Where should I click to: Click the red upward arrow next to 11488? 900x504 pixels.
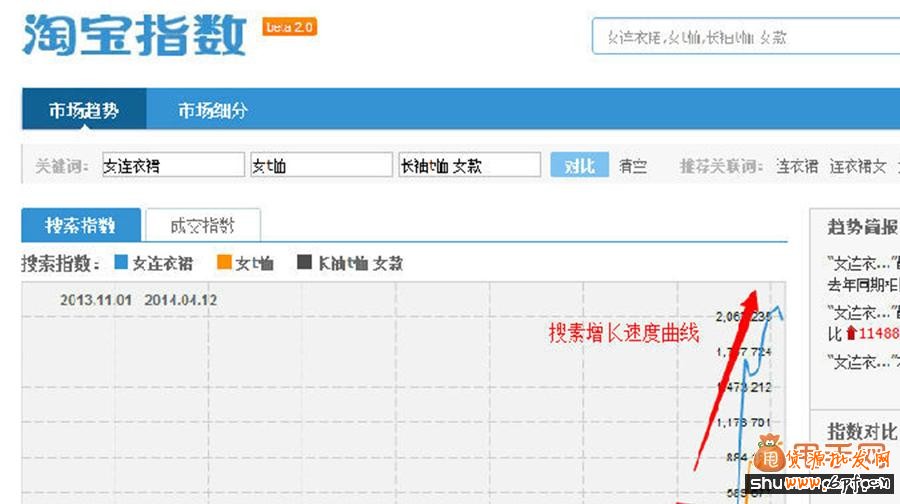tap(851, 333)
